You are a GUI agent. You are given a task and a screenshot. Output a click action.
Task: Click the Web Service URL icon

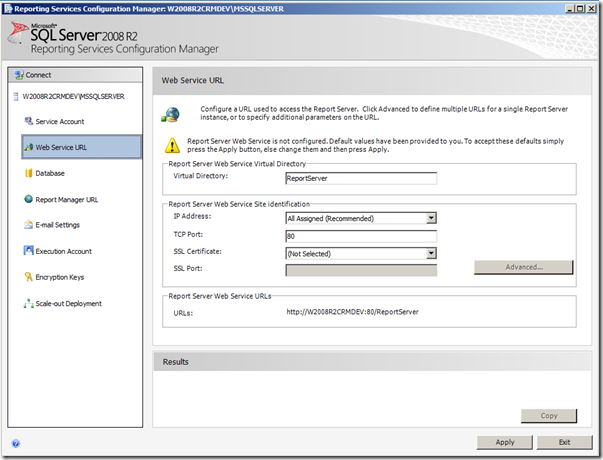(x=28, y=147)
